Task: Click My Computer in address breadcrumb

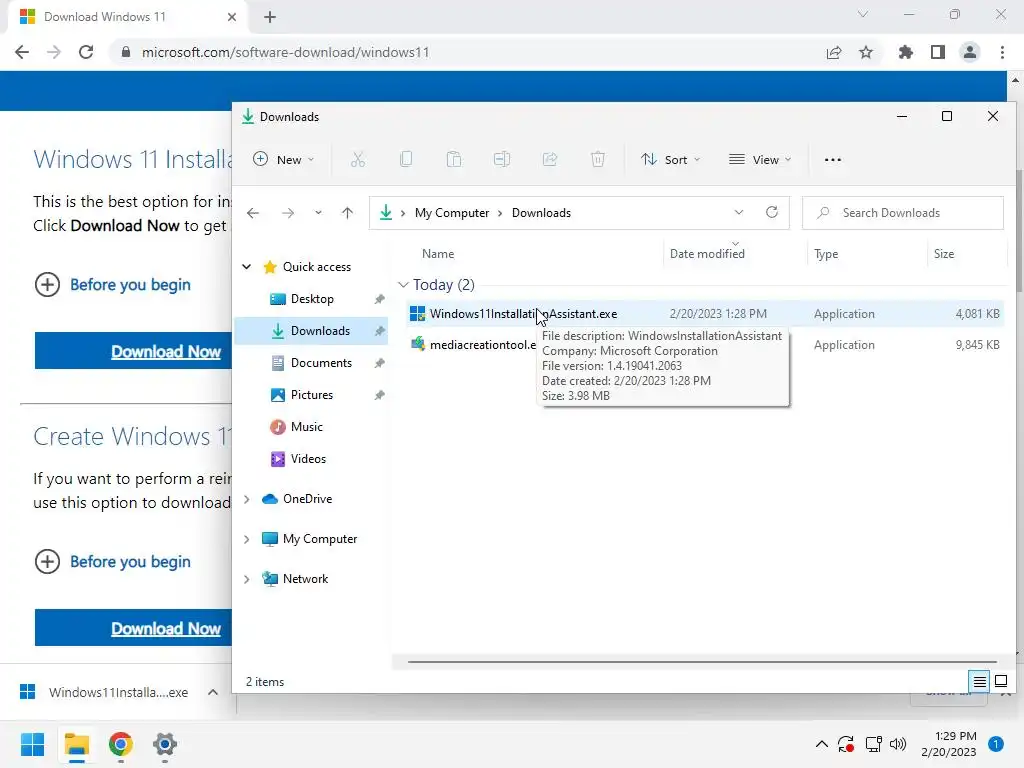Action: (x=452, y=213)
